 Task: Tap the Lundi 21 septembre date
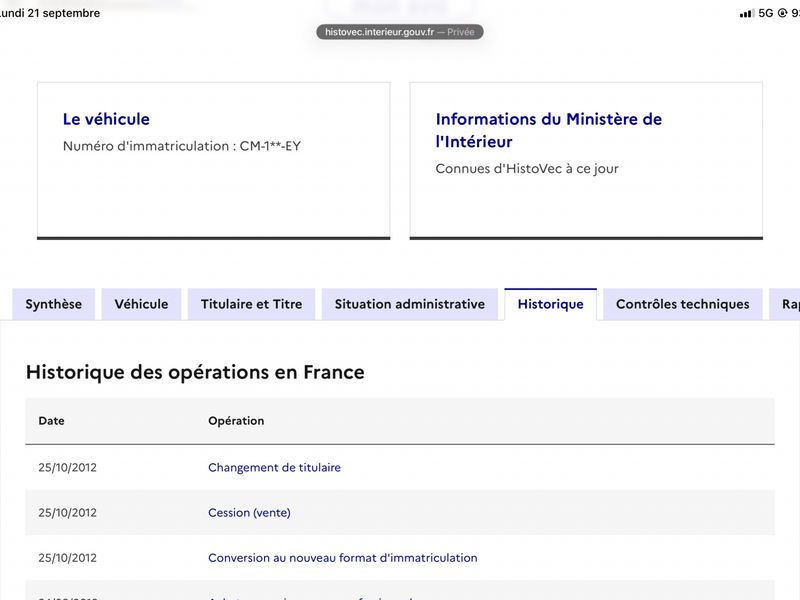50,13
